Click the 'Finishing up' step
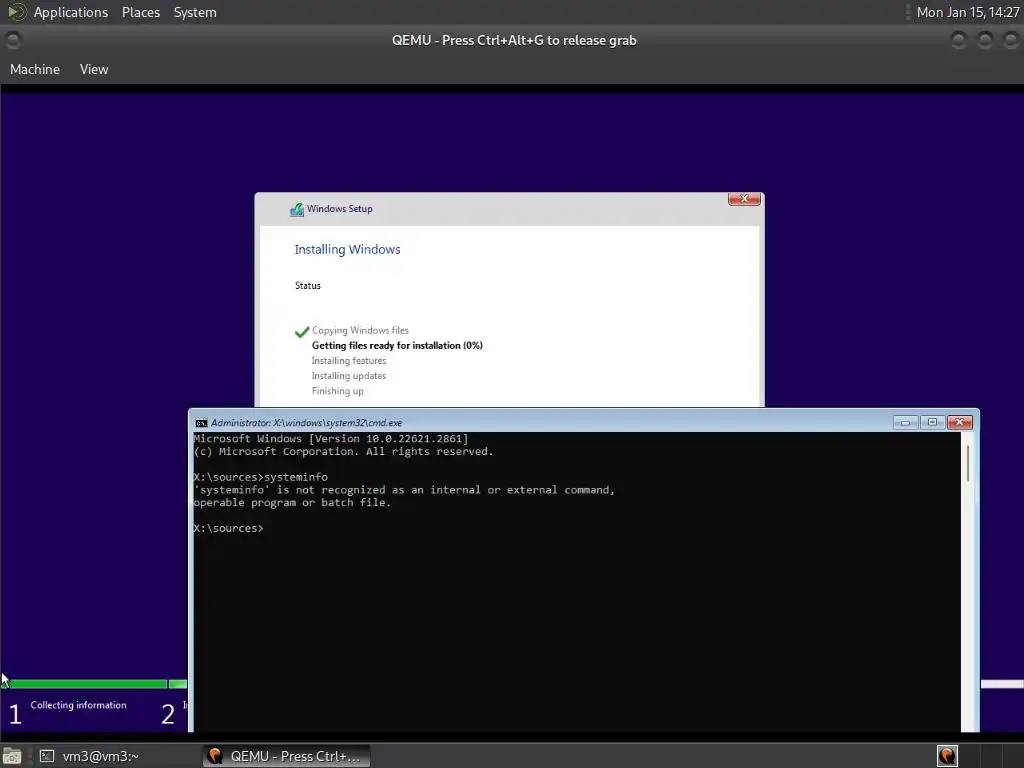Viewport: 1024px width, 768px height. [338, 391]
